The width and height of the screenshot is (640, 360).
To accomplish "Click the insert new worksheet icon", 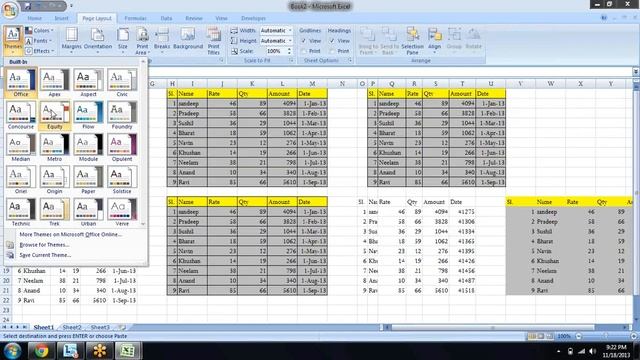I will pos(122,327).
